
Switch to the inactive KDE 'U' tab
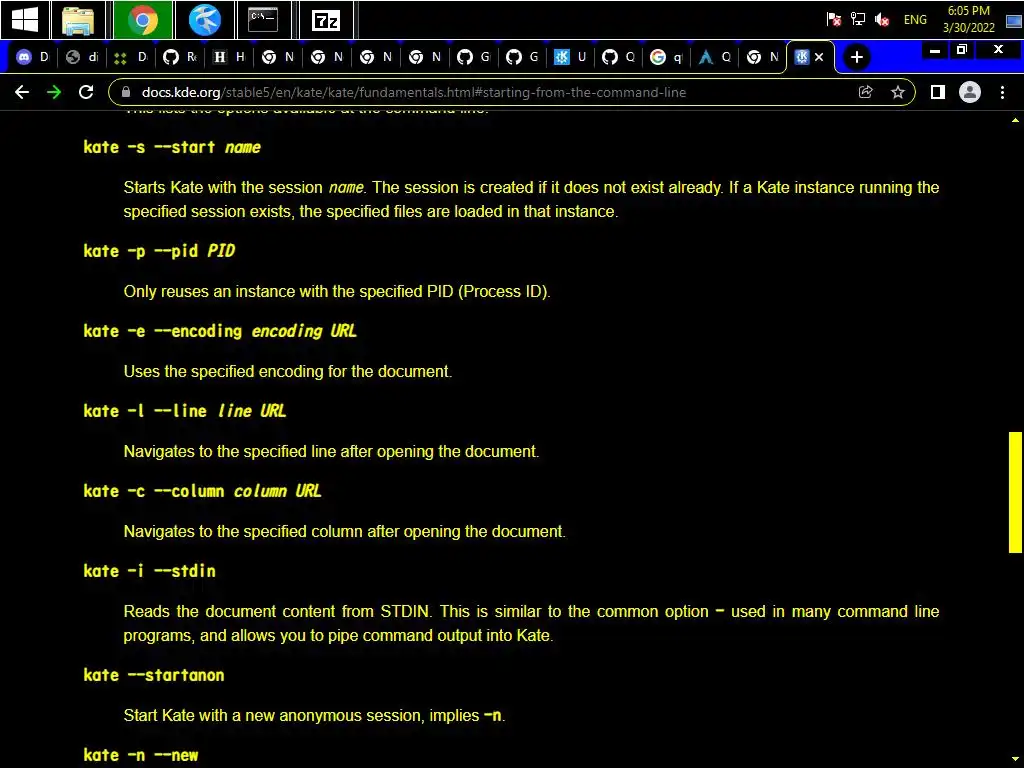click(x=570, y=57)
